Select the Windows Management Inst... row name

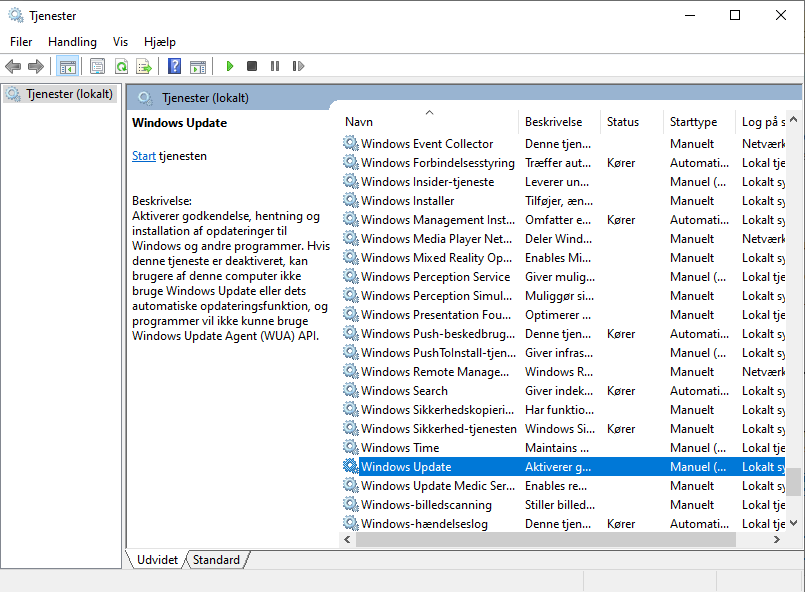(437, 220)
